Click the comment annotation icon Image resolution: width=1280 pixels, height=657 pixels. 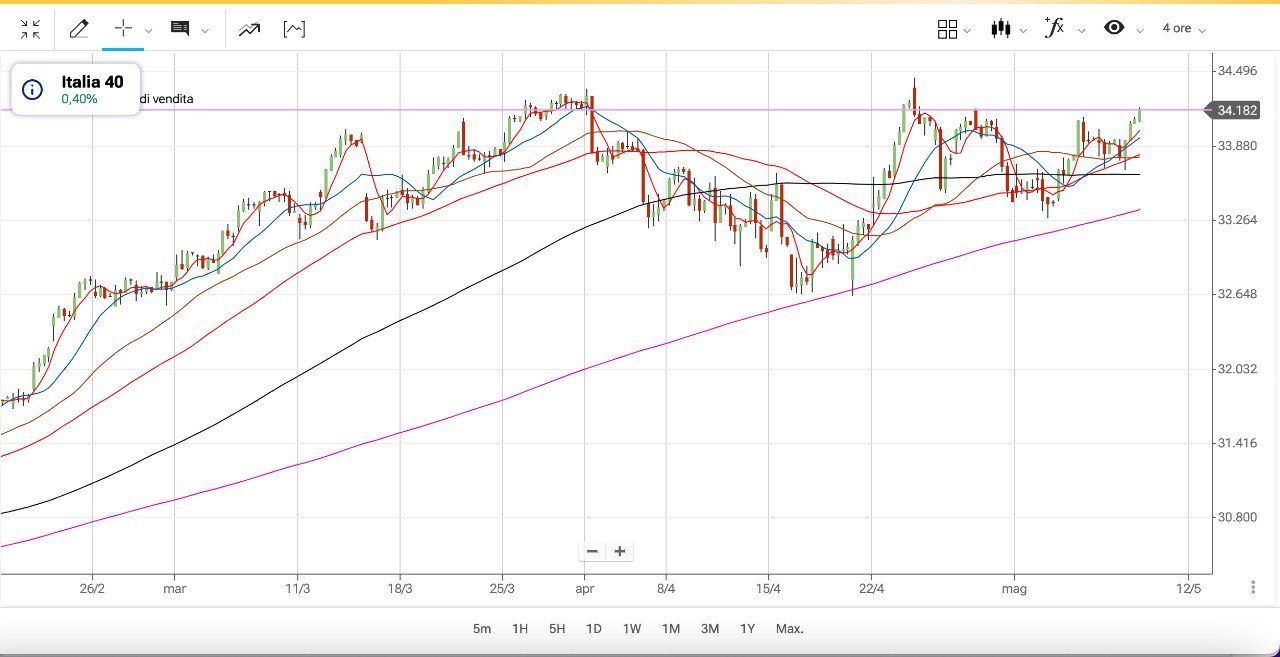[x=180, y=29]
